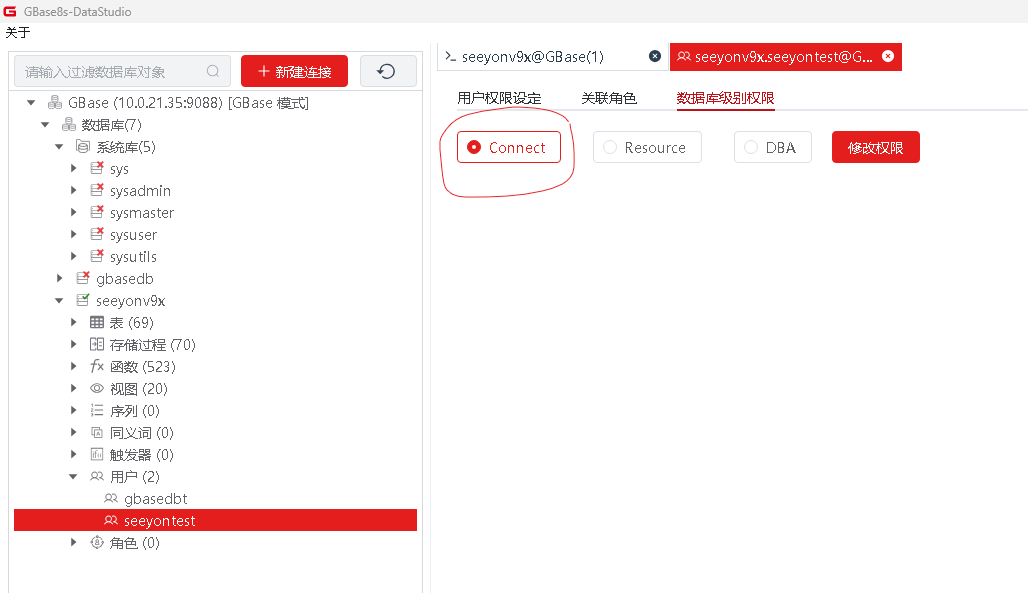Image resolution: width=1028 pixels, height=593 pixels.
Task: Click the 表 (69) table grid icon
Action: [x=96, y=322]
